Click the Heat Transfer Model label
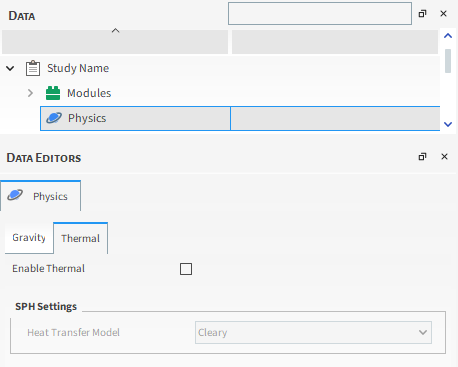 [73, 332]
